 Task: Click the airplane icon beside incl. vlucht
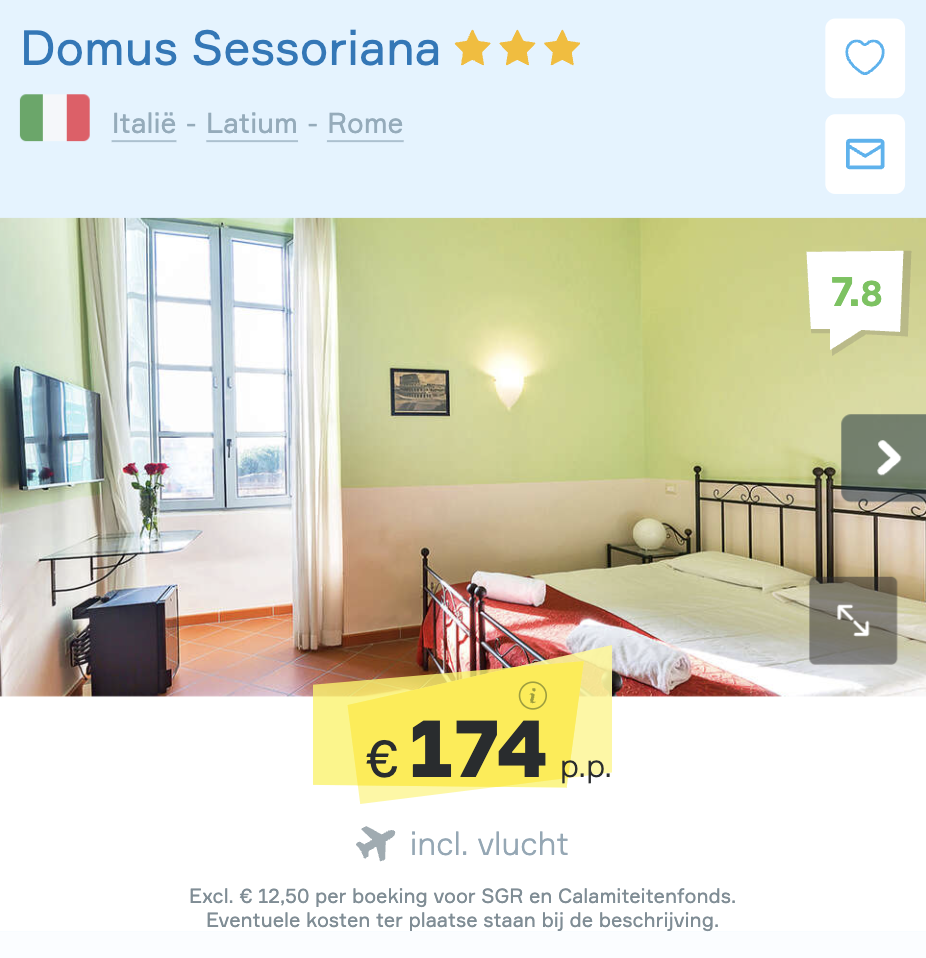(x=376, y=843)
